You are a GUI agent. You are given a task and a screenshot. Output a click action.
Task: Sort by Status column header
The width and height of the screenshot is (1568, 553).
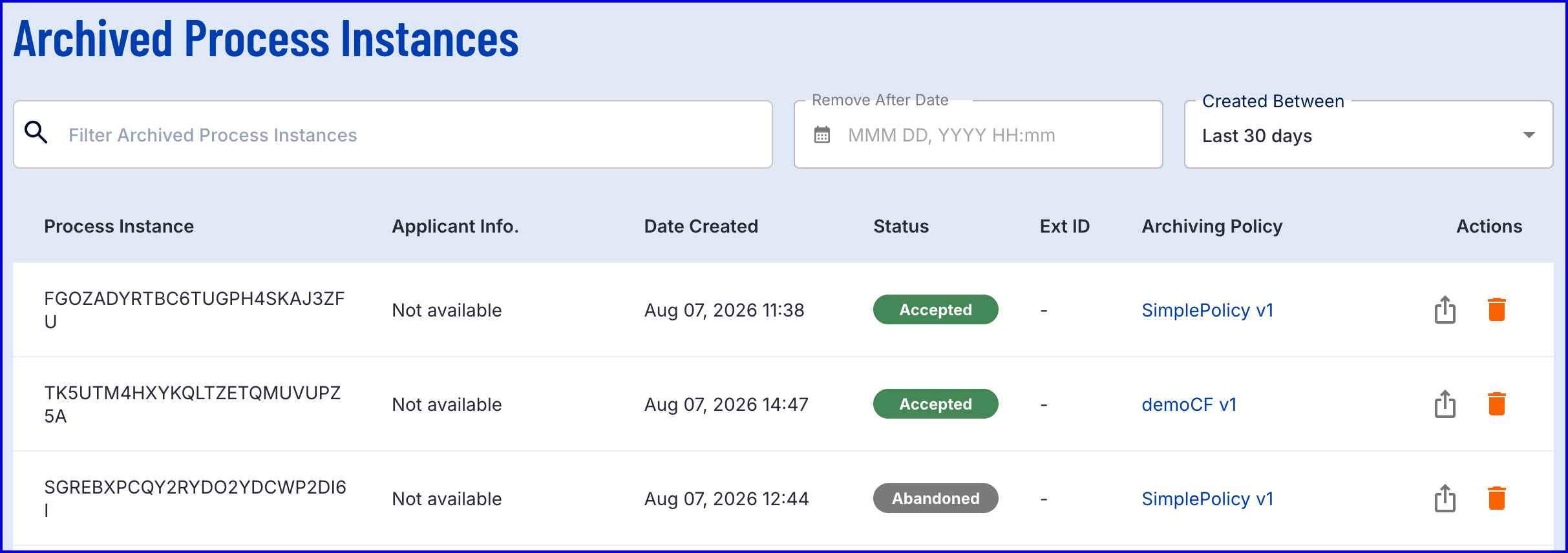901,226
